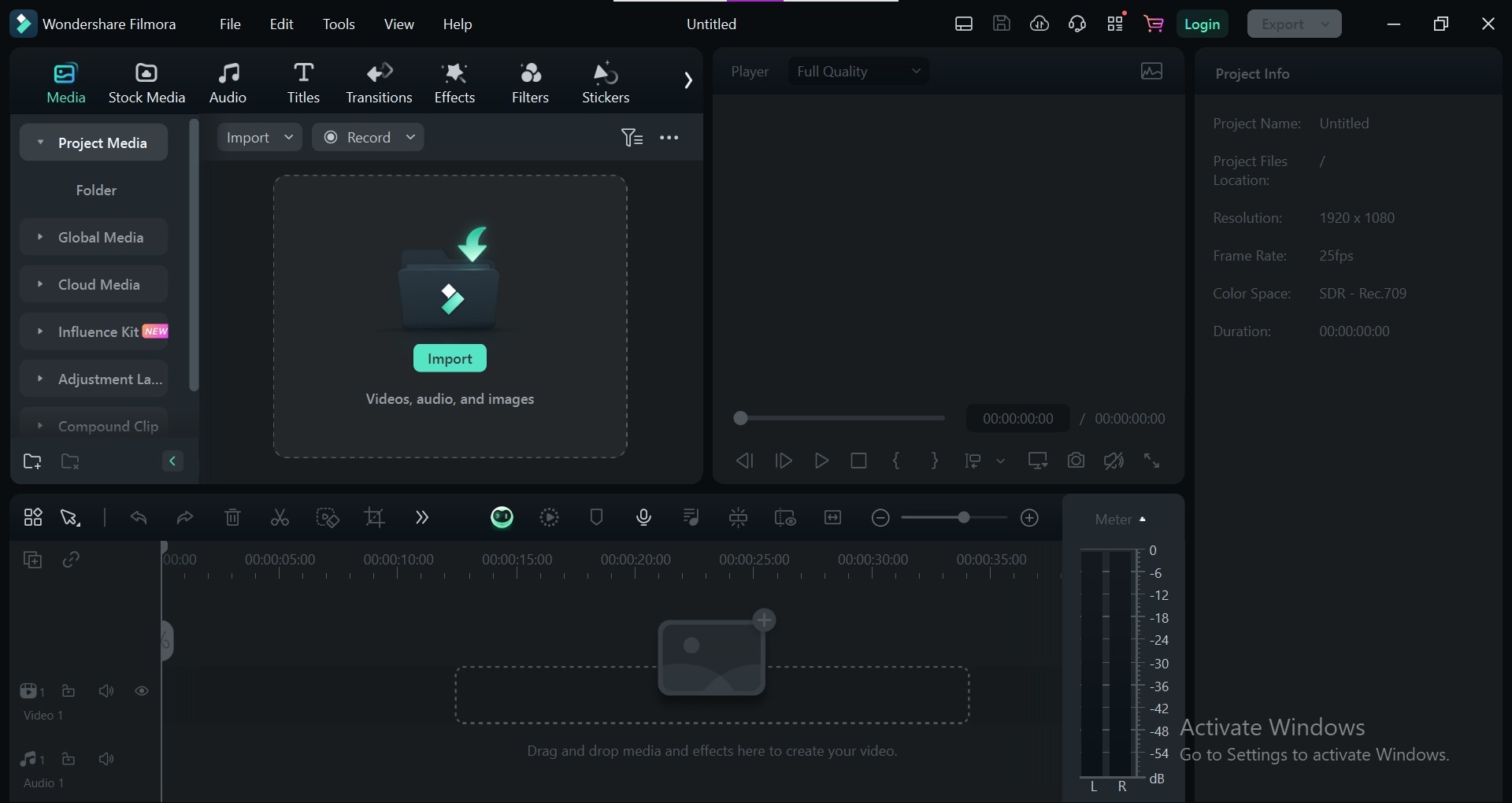Step to next frame

(x=784, y=461)
